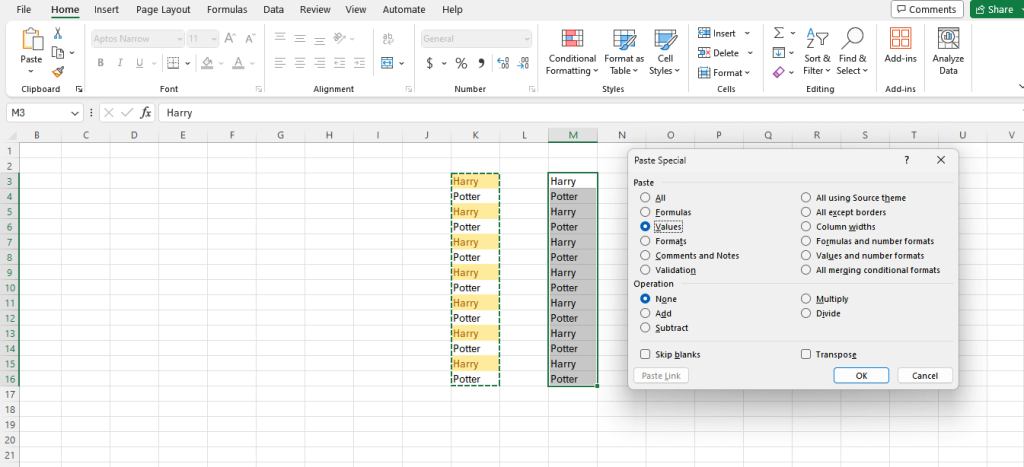The width and height of the screenshot is (1024, 467).
Task: Check the Skip blanks option
Action: click(x=645, y=354)
